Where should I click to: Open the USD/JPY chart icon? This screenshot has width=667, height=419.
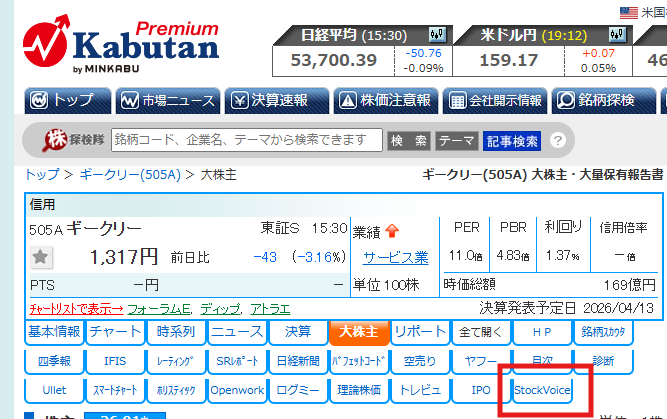618,34
